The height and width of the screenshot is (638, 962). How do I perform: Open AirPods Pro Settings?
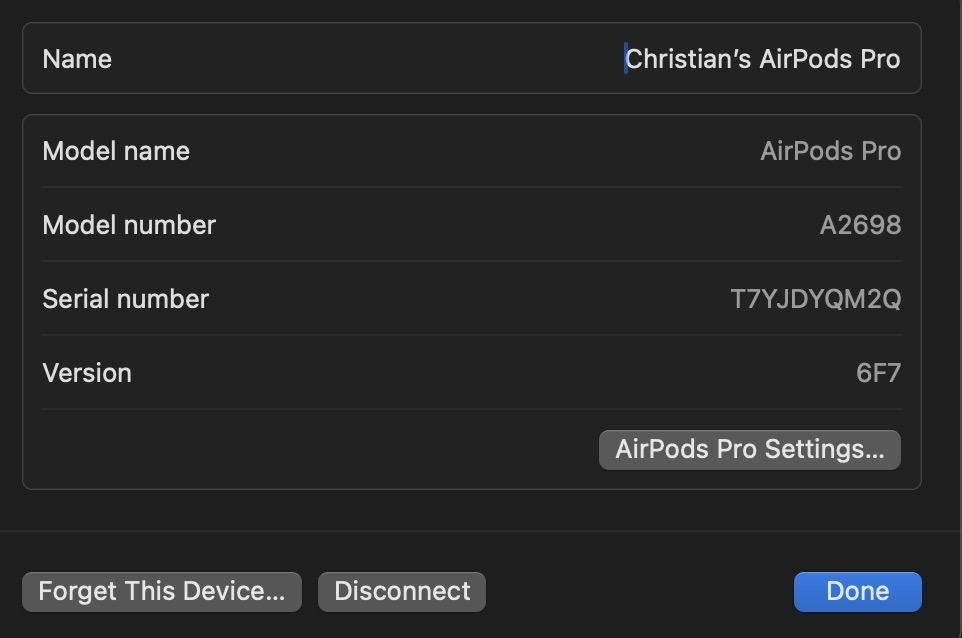pos(749,449)
